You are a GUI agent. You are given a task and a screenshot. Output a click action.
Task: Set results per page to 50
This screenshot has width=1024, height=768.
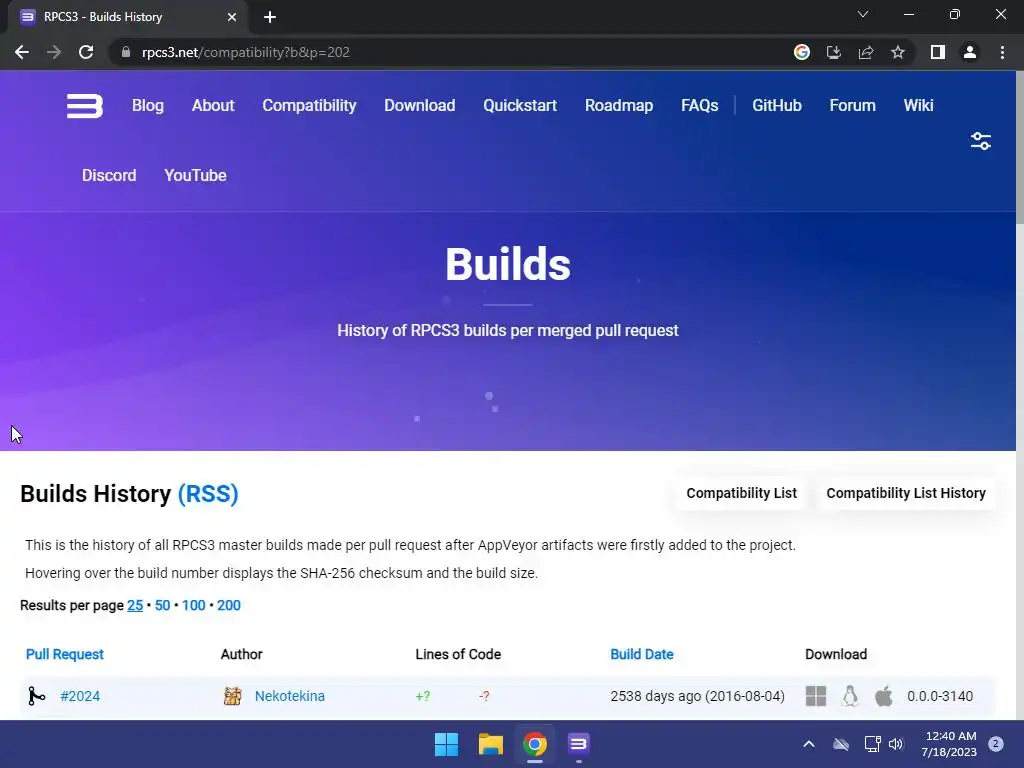point(162,605)
